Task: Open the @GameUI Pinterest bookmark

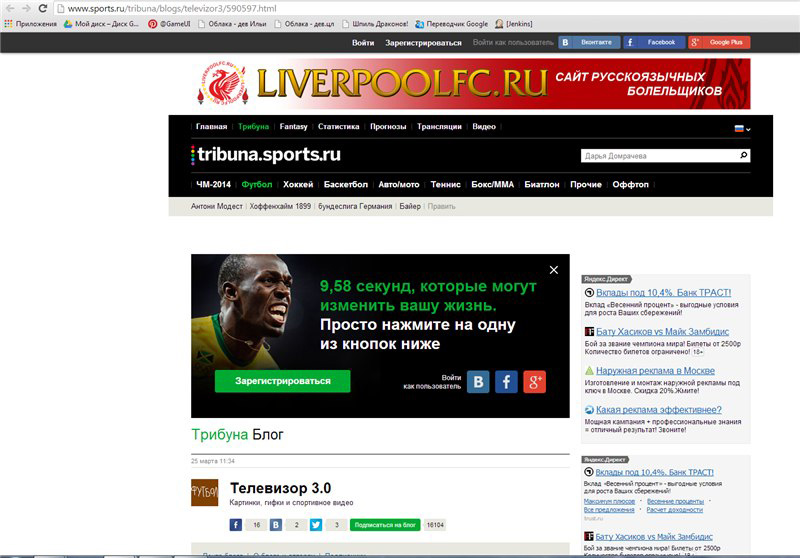Action: pyautogui.click(x=169, y=23)
